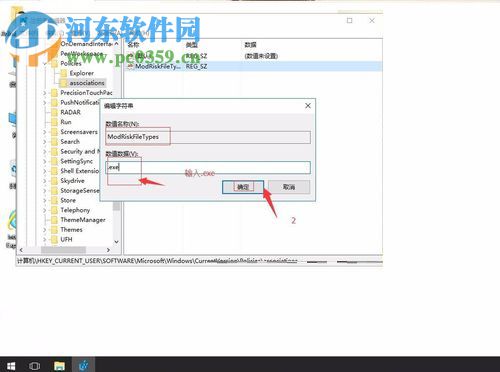
Task: Click the tree scrollbar down arrow
Action: tap(116, 242)
